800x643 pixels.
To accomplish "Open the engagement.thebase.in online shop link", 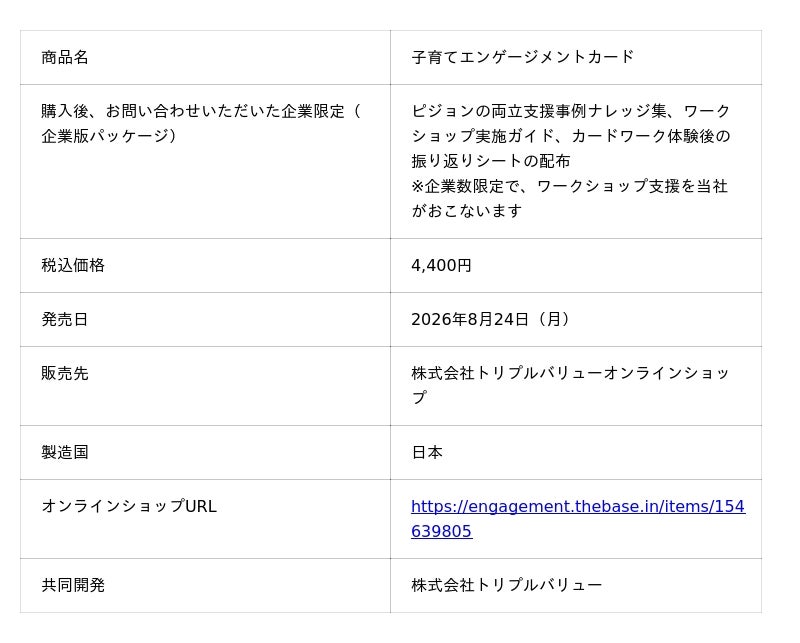I will (578, 518).
